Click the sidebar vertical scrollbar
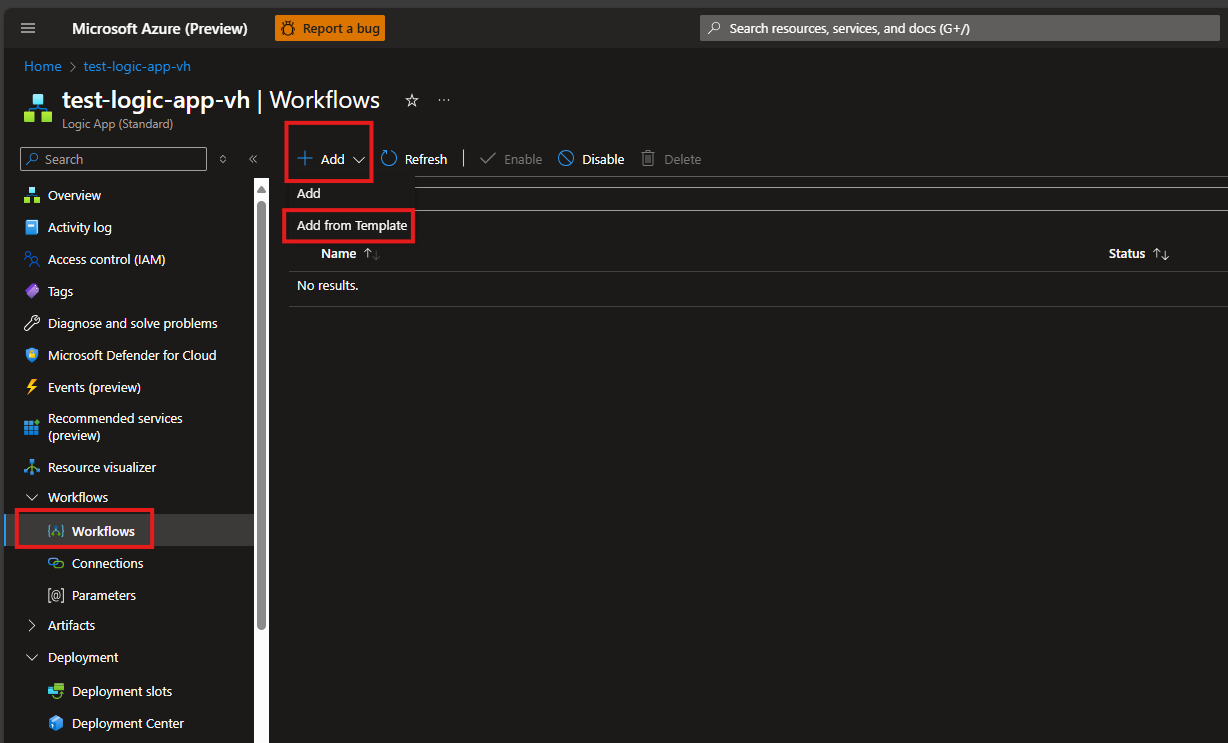The width and height of the screenshot is (1228, 743). click(x=262, y=415)
